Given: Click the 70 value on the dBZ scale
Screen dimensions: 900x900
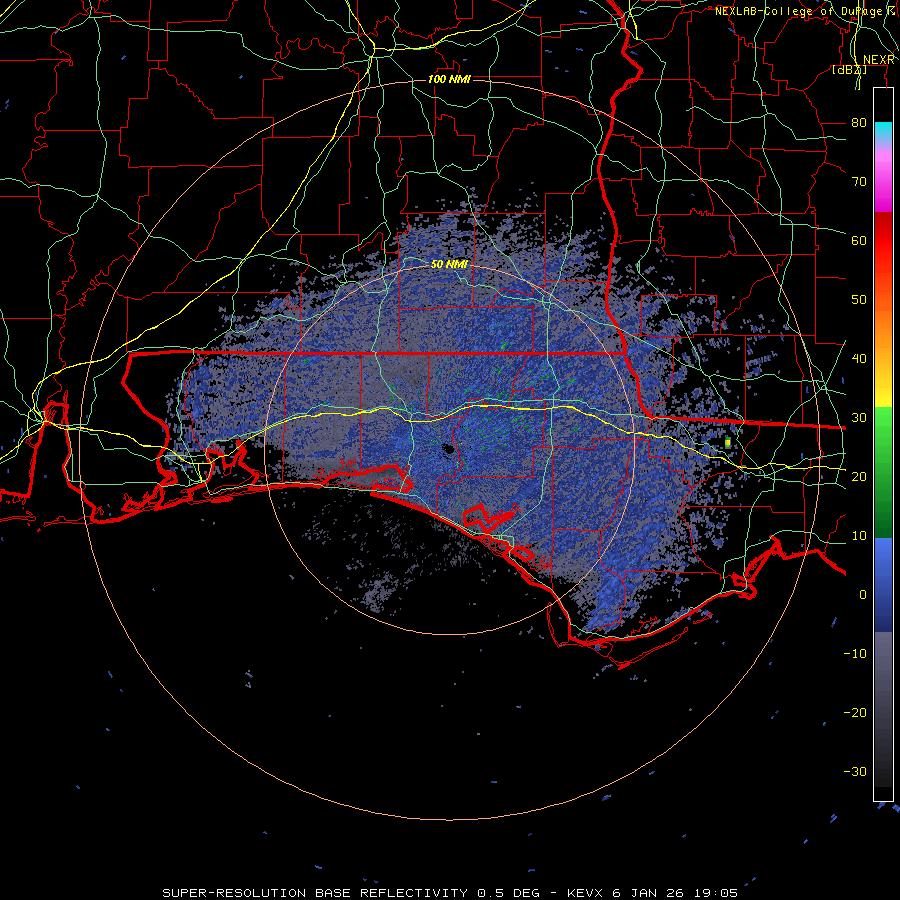Looking at the screenshot, I should (x=859, y=181).
